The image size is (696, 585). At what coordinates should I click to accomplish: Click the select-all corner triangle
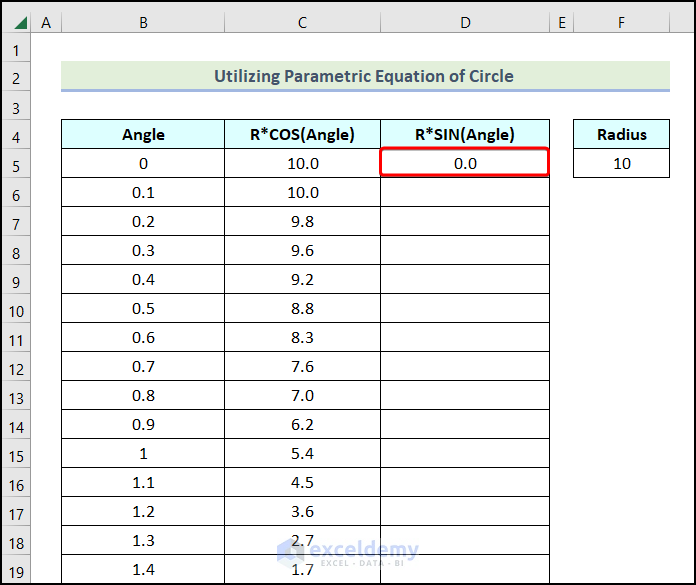17,22
